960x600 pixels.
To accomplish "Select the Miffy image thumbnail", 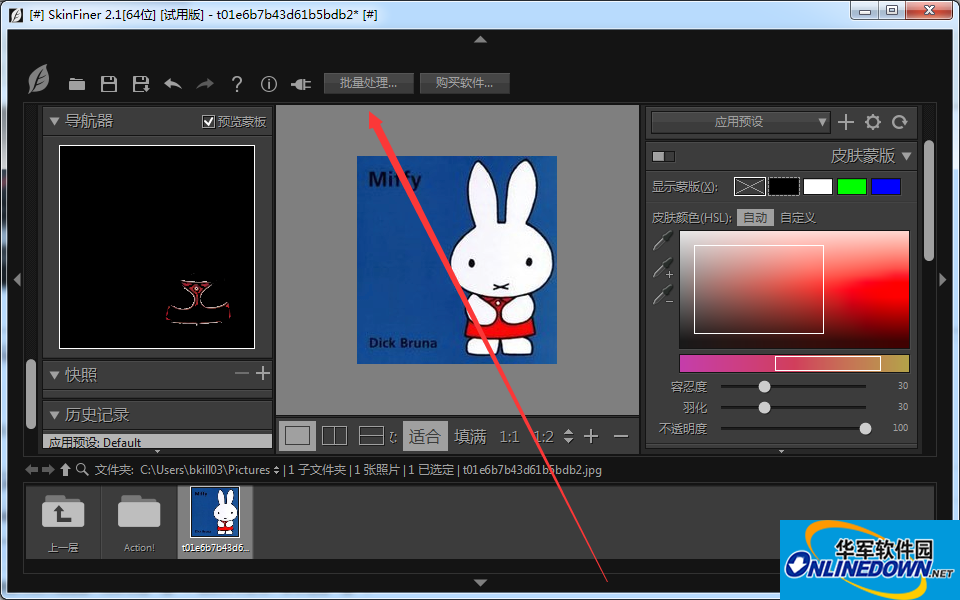I will point(215,522).
